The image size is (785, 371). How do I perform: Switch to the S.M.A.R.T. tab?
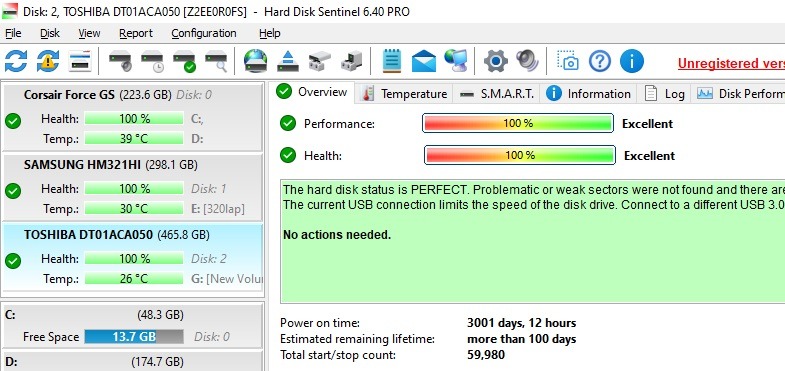(x=497, y=94)
